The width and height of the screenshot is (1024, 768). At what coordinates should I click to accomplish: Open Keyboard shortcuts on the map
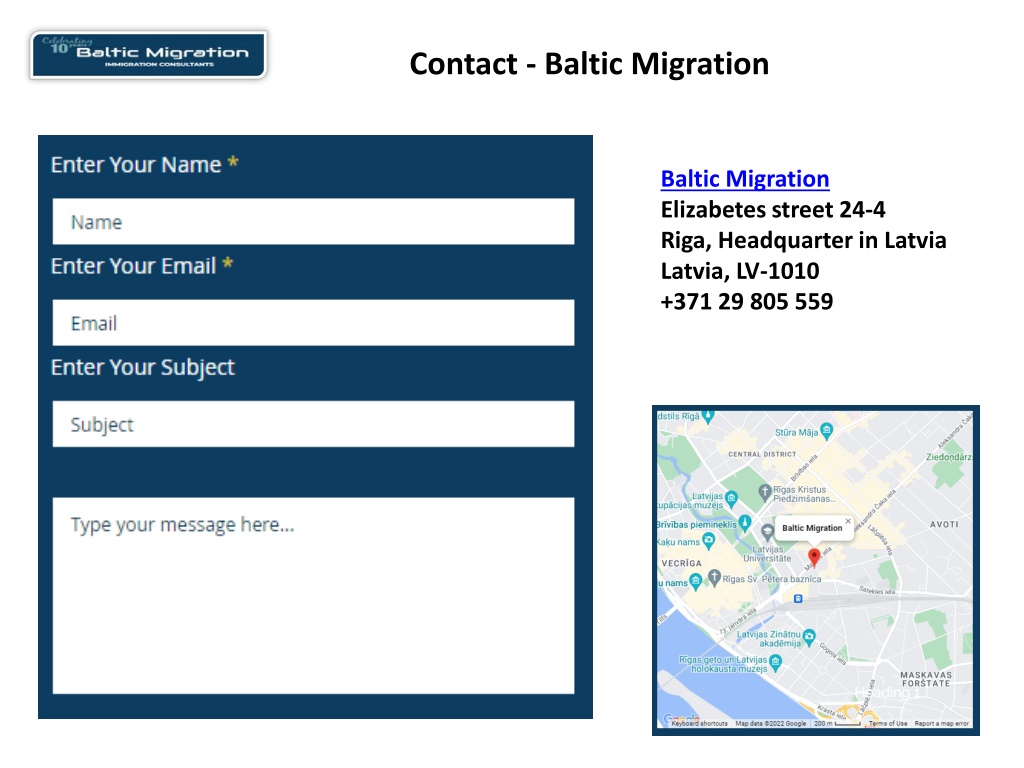point(699,723)
